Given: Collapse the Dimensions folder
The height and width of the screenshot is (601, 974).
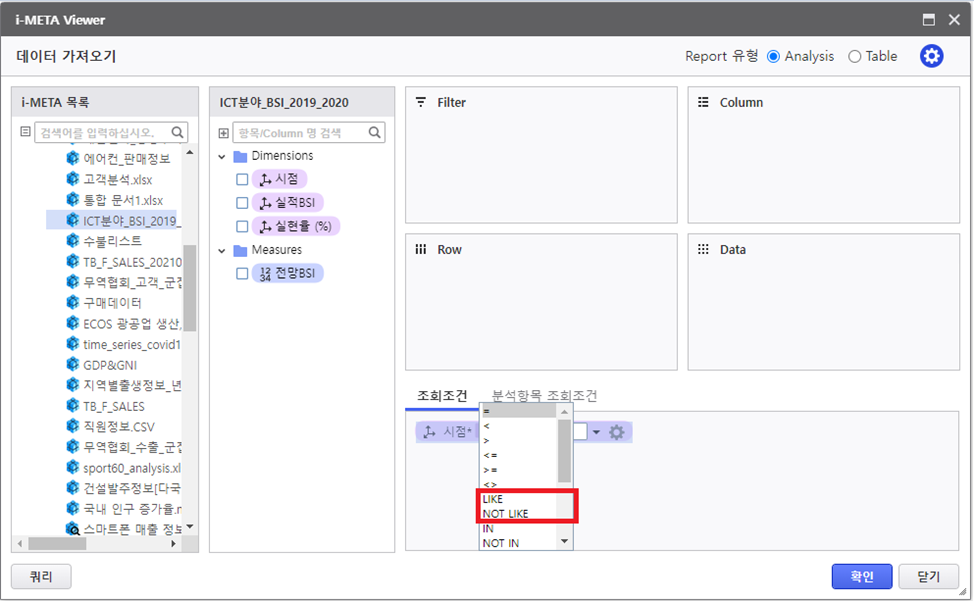Looking at the screenshot, I should click(222, 156).
